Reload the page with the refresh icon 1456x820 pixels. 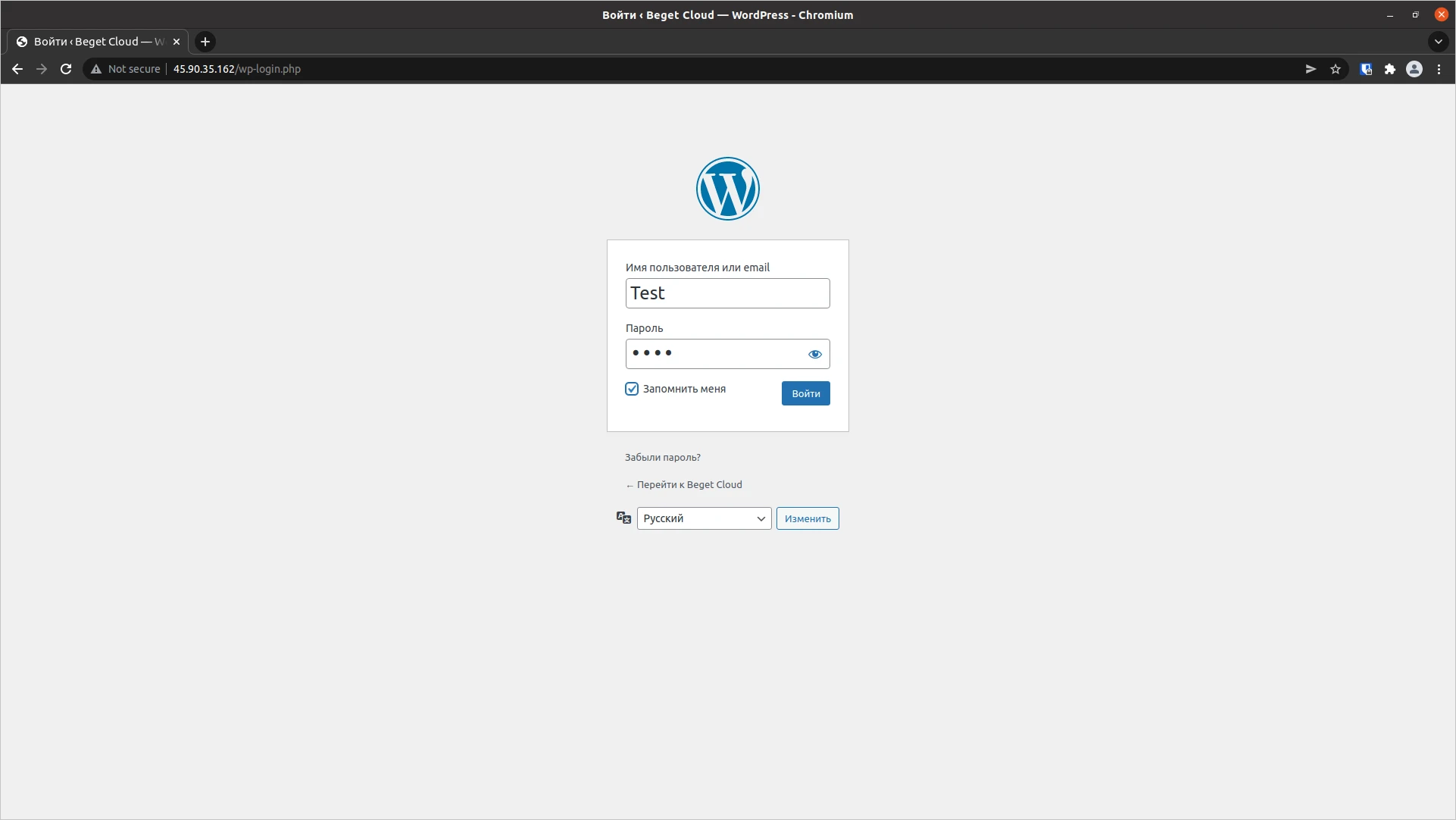click(x=66, y=69)
